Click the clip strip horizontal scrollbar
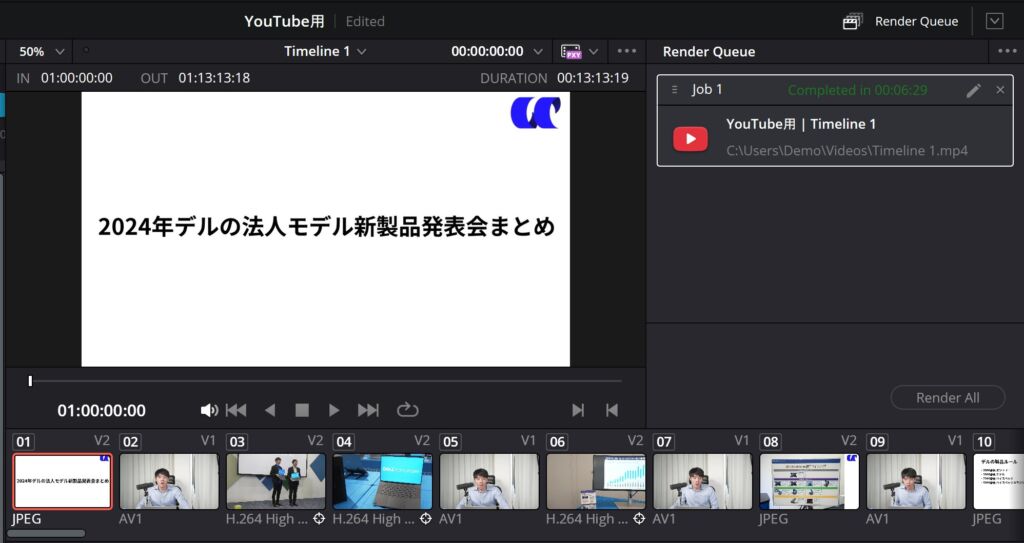 pos(46,533)
